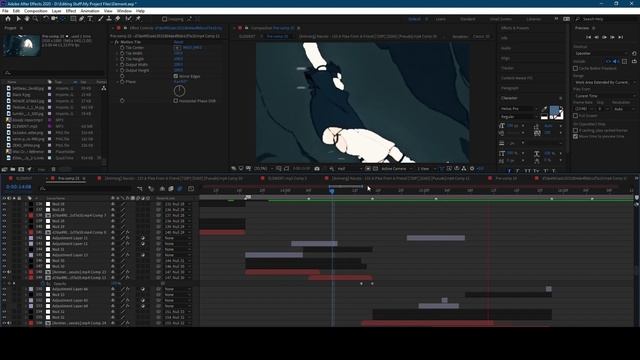The height and width of the screenshot is (360, 640).
Task: Select the Clone Stamp tool
Action: [109, 19]
